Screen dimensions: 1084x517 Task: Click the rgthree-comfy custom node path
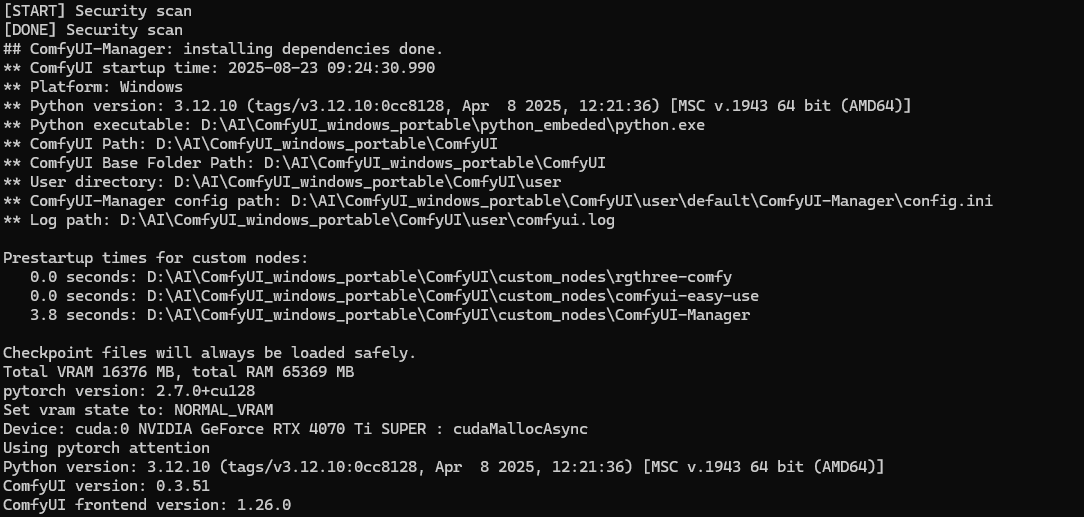[439, 277]
